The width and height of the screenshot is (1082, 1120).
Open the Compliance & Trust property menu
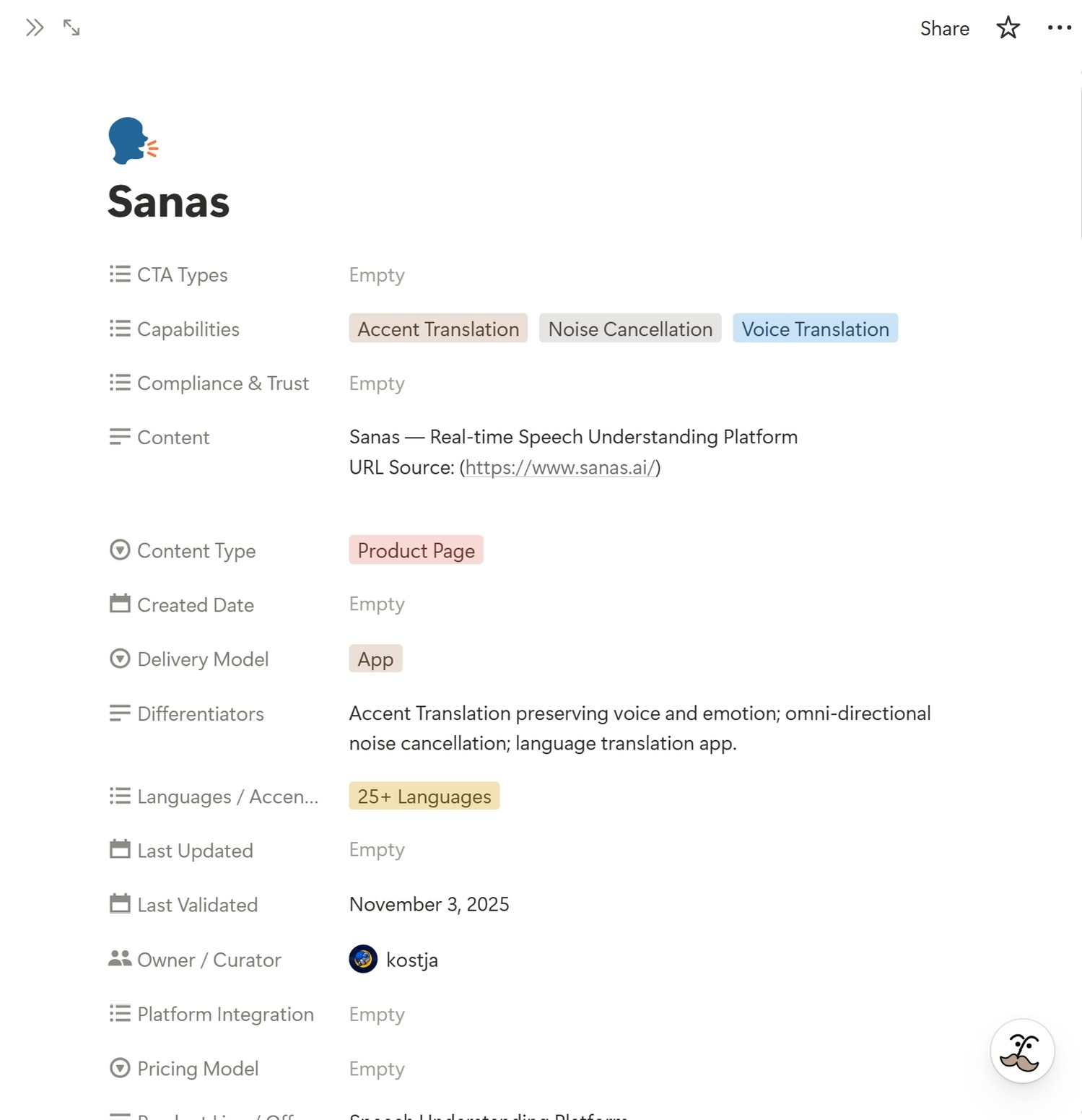tap(222, 383)
